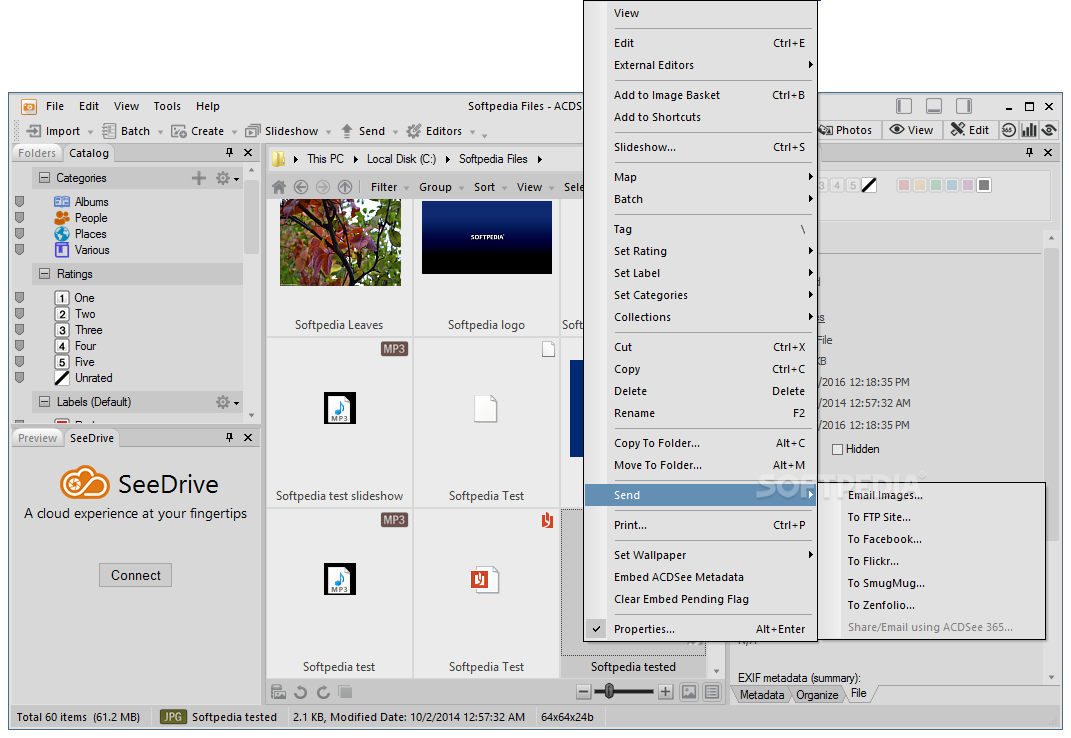Go up one folder level
1071x738 pixels.
click(345, 187)
